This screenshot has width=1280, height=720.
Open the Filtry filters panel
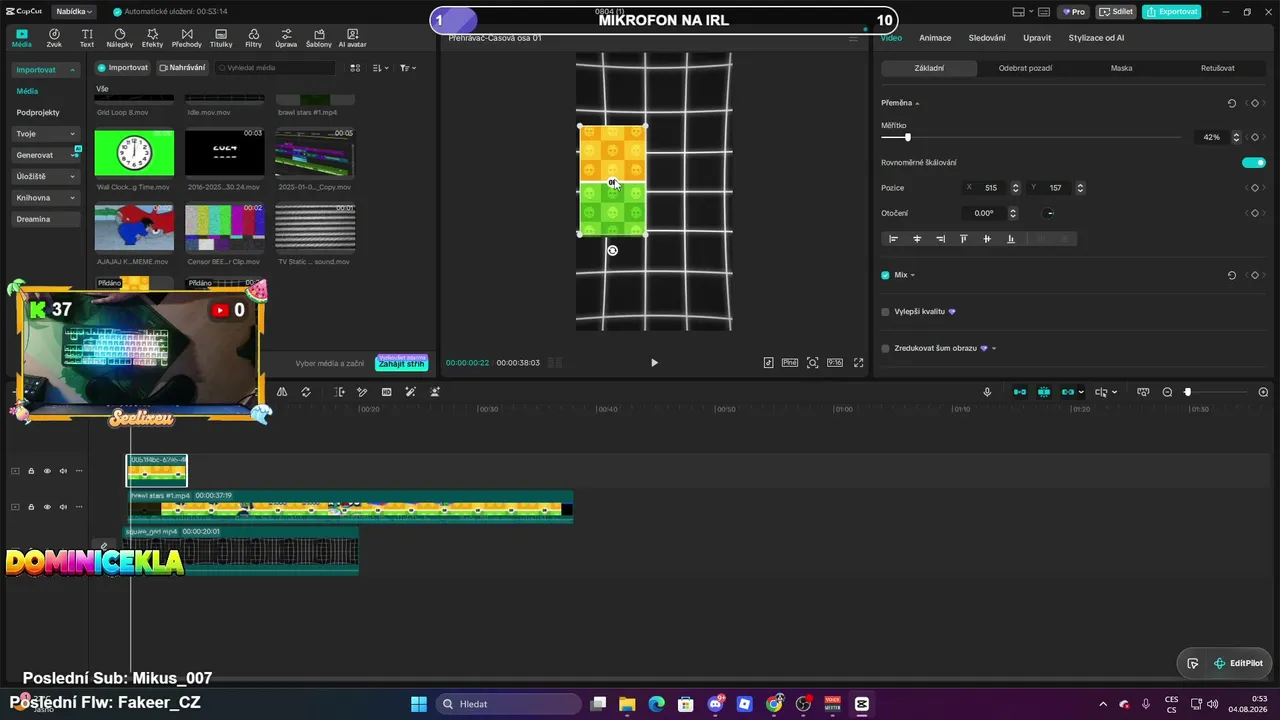pyautogui.click(x=253, y=38)
